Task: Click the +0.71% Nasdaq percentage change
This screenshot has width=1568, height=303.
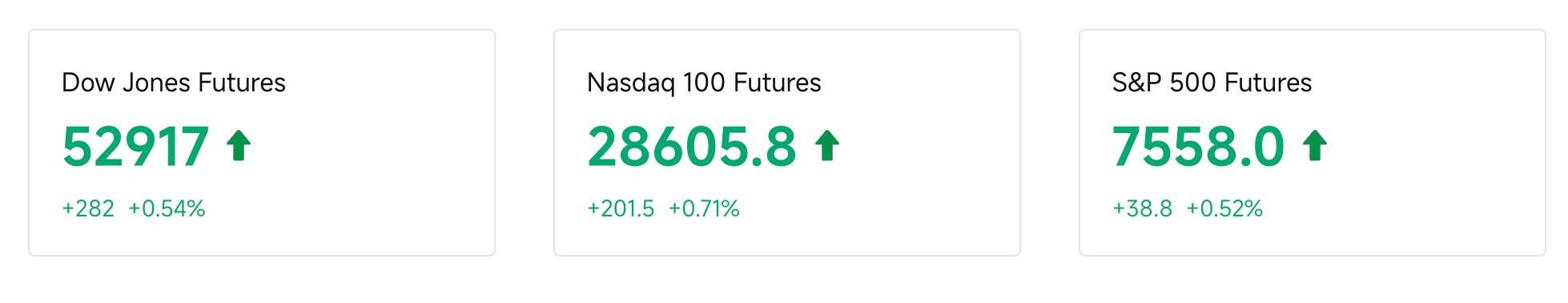Action: (x=704, y=208)
